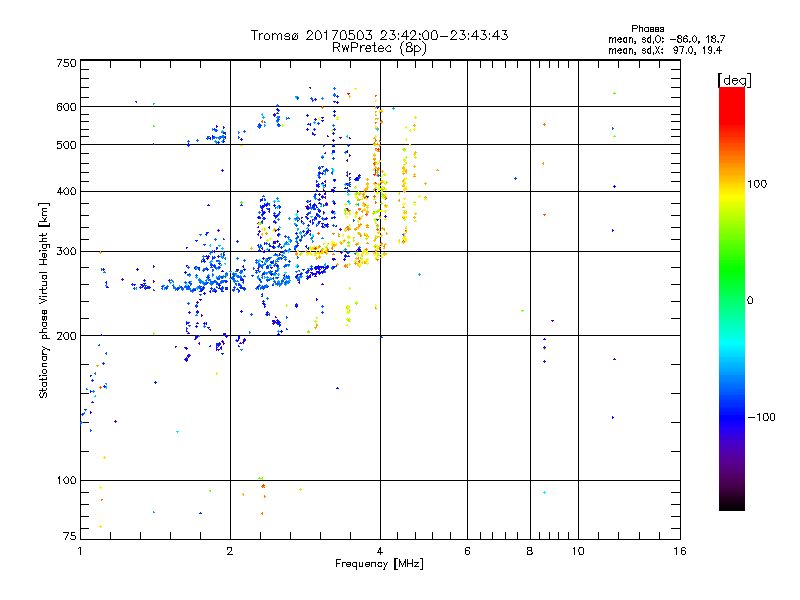800x600 pixels.
Task: Click the 'Phases' header label
Action: point(647,29)
